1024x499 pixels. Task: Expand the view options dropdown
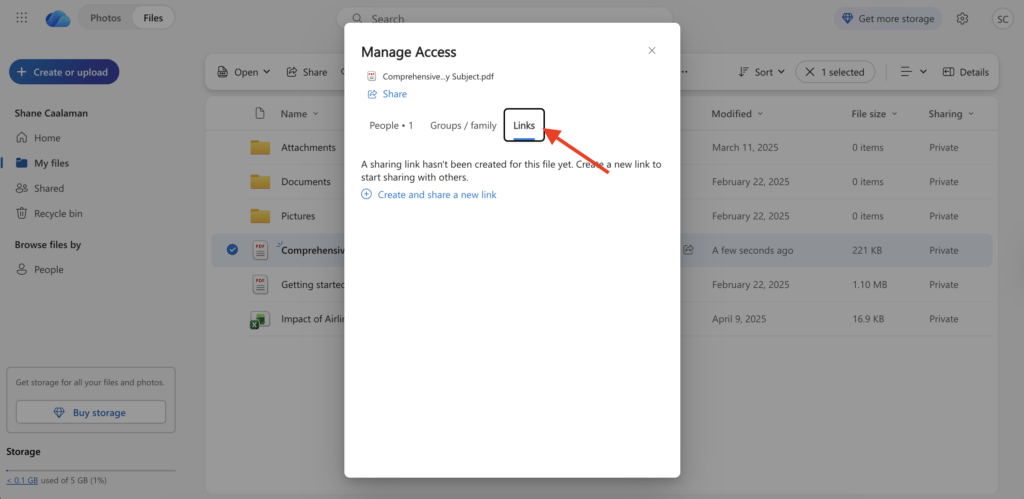pos(914,72)
